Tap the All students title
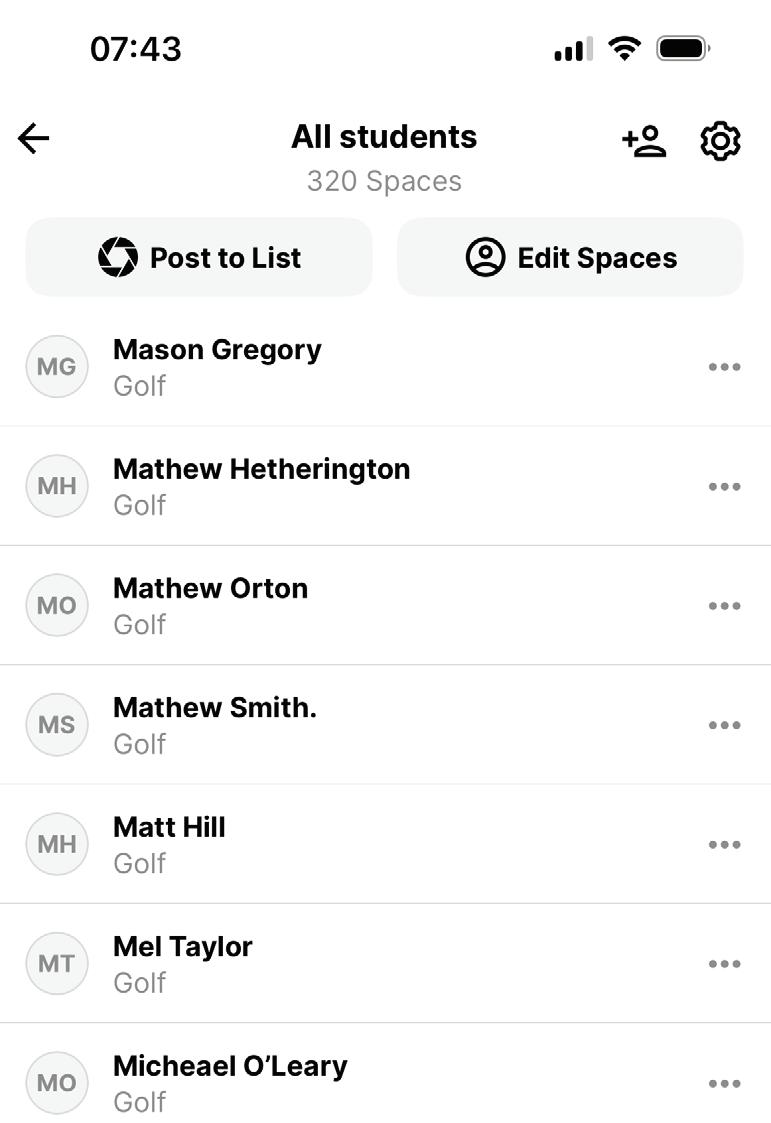This screenshot has width=771, height=1123. pyautogui.click(x=384, y=137)
